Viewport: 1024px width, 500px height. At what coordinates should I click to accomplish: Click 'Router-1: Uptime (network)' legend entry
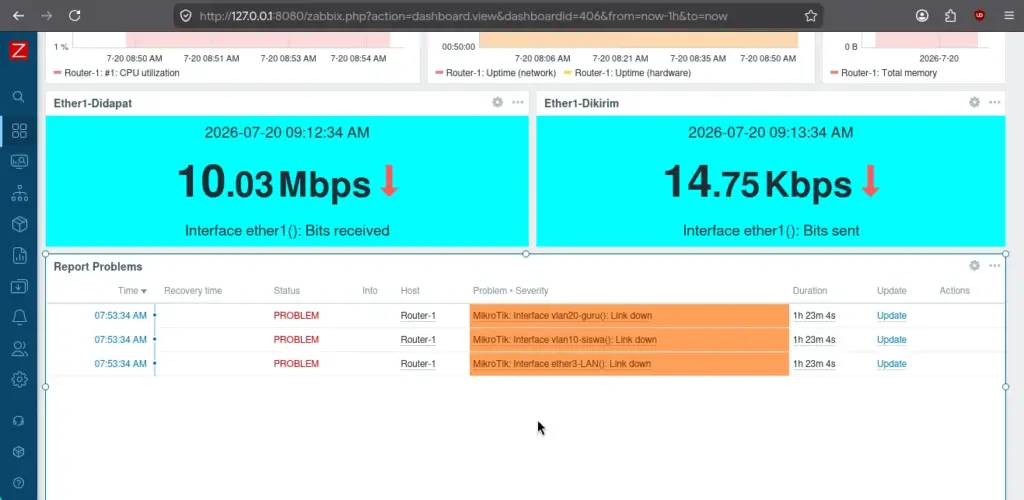click(x=496, y=73)
